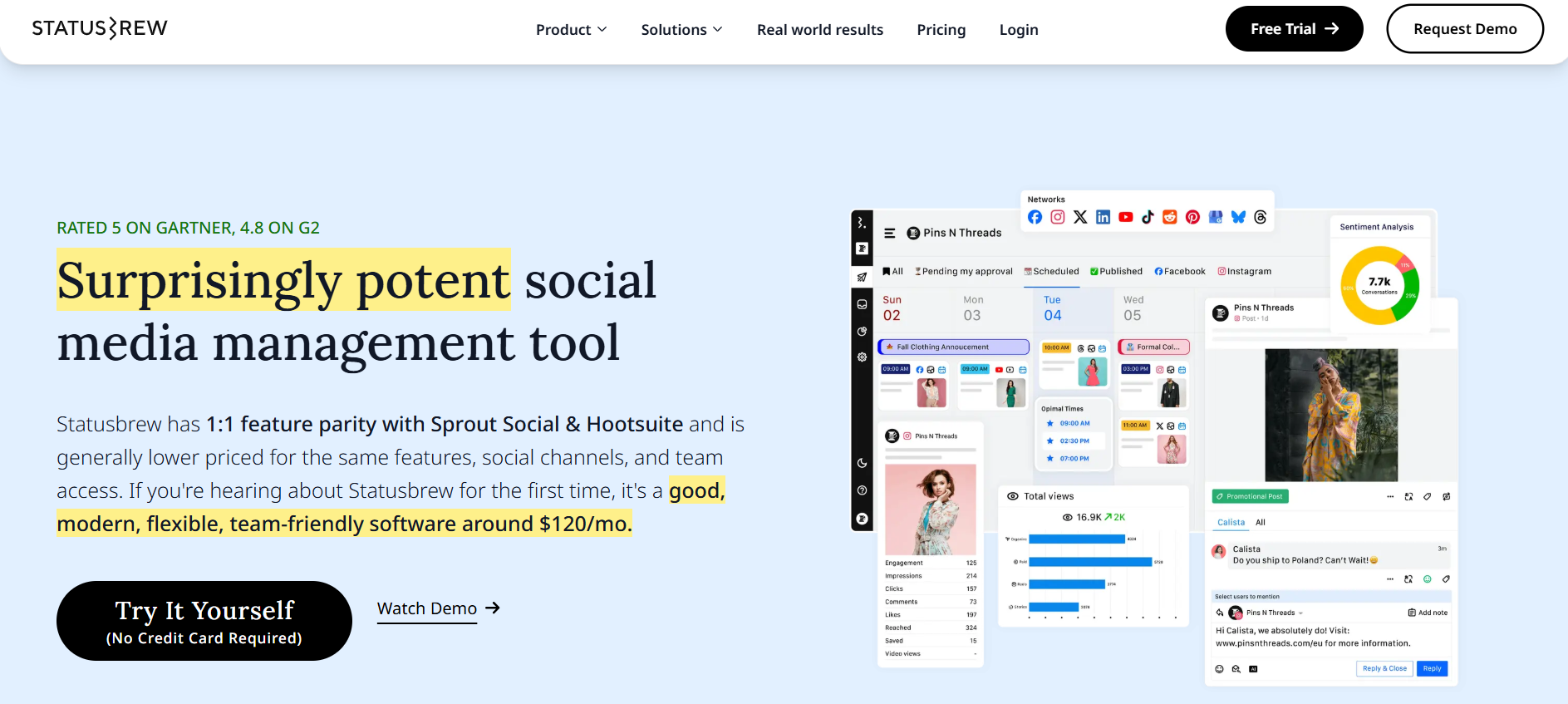Open the settings gear in dark sidebar
The width and height of the screenshot is (1568, 704).
tap(862, 357)
